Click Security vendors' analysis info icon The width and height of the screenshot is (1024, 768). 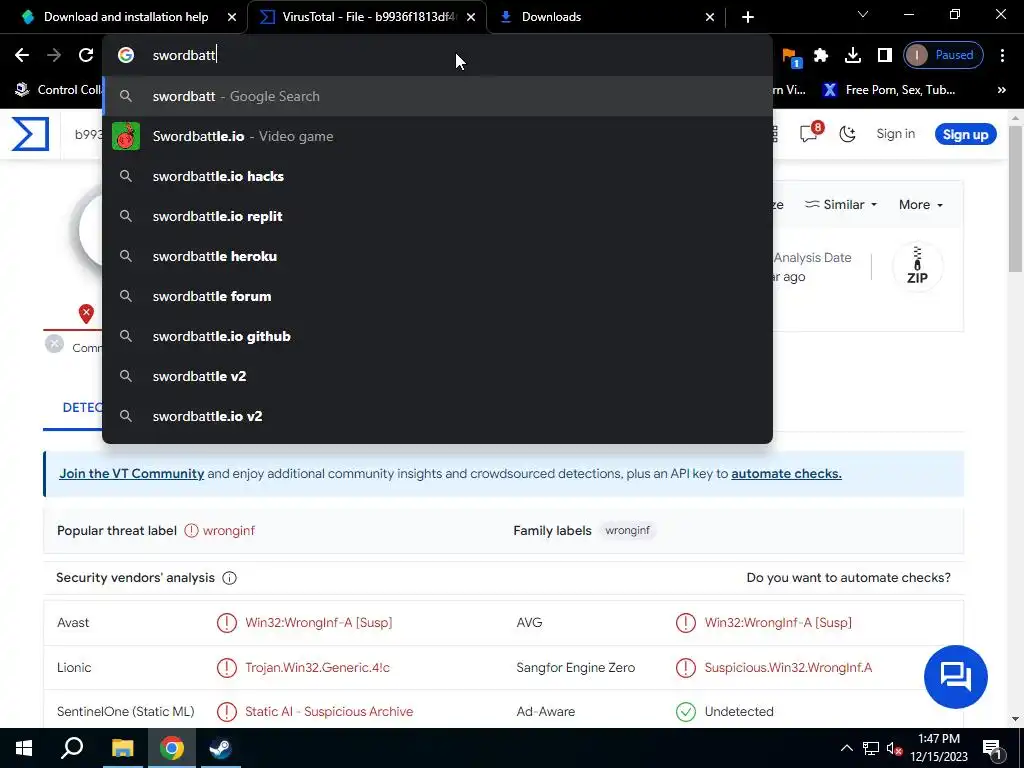[x=229, y=578]
